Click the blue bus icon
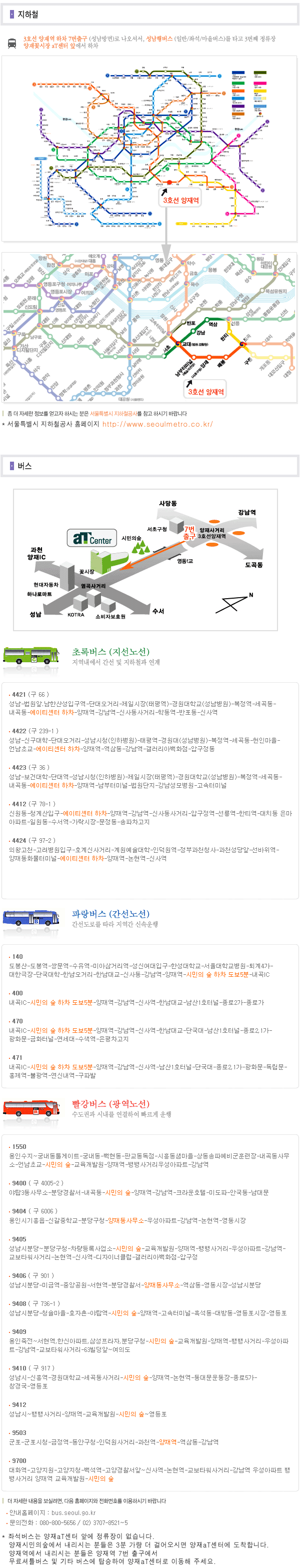The width and height of the screenshot is (300, 1568). [x=31, y=918]
